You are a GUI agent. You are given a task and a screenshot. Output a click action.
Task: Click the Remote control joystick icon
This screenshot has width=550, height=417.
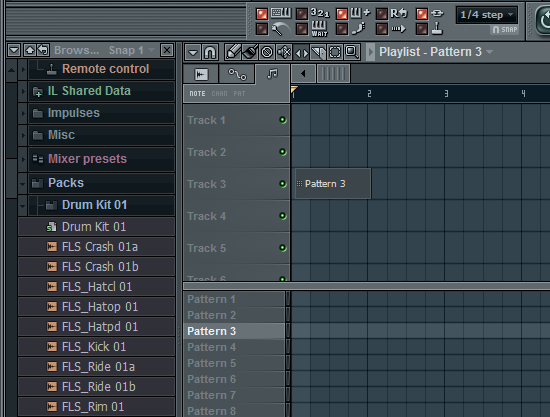coord(52,69)
